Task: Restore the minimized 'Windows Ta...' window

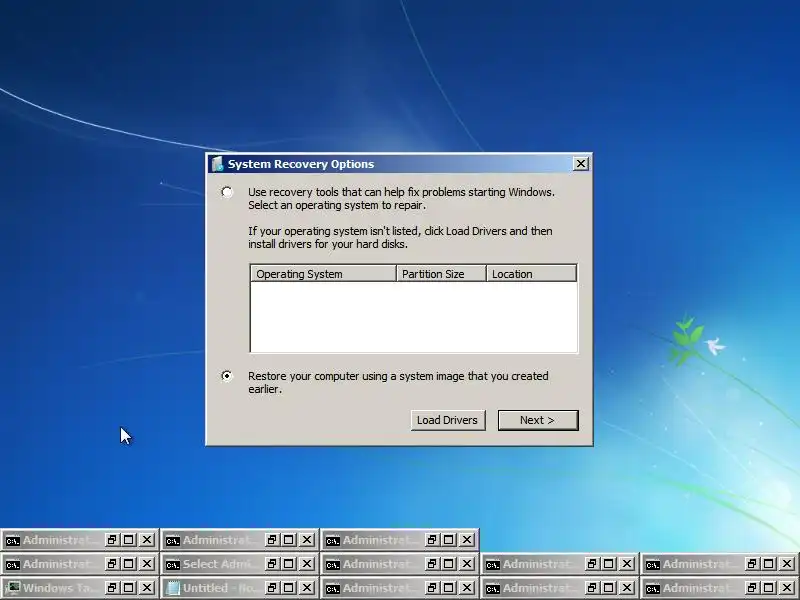Action: pyautogui.click(x=112, y=588)
